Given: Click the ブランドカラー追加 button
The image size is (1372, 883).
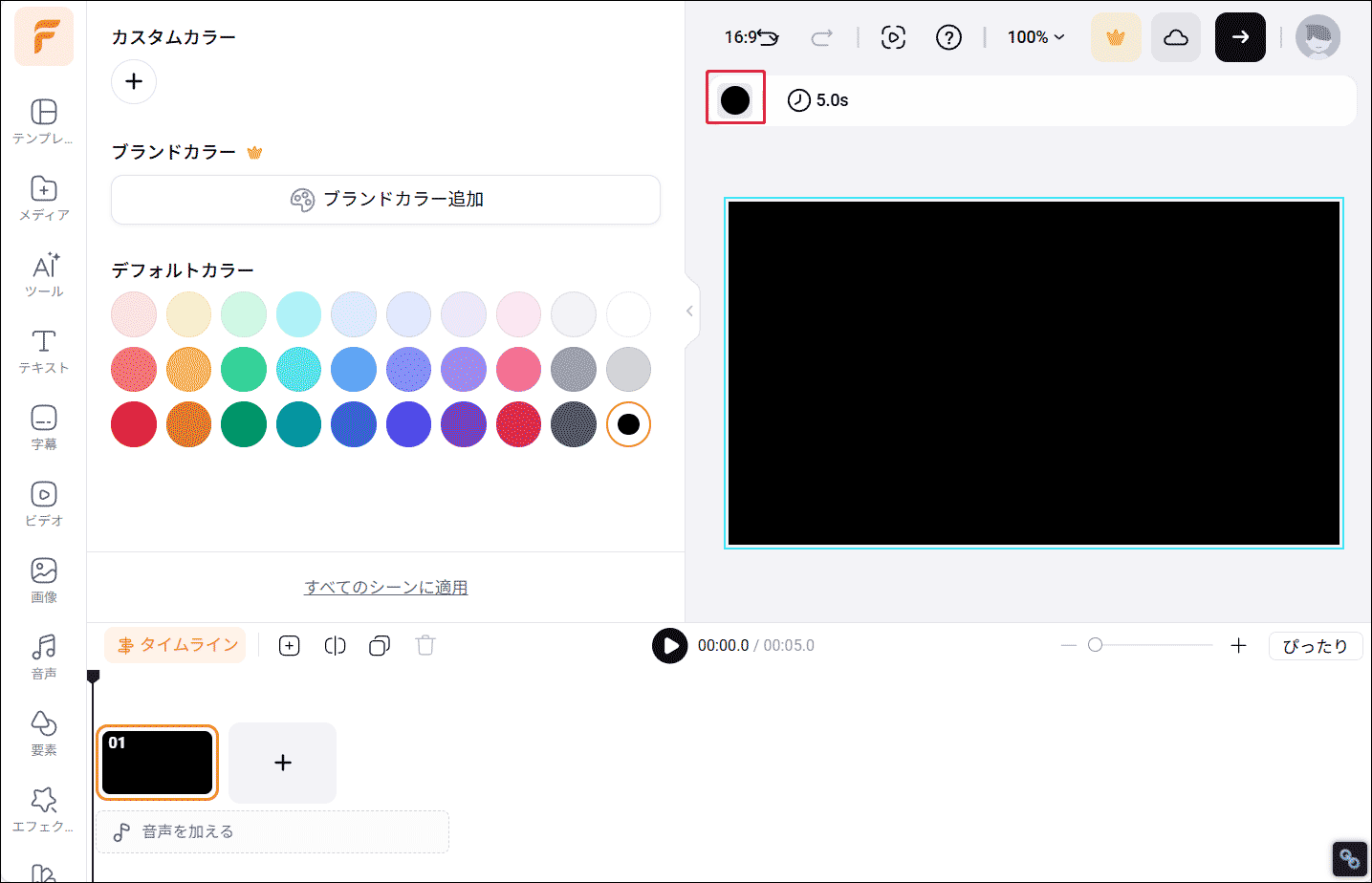Looking at the screenshot, I should 385,200.
